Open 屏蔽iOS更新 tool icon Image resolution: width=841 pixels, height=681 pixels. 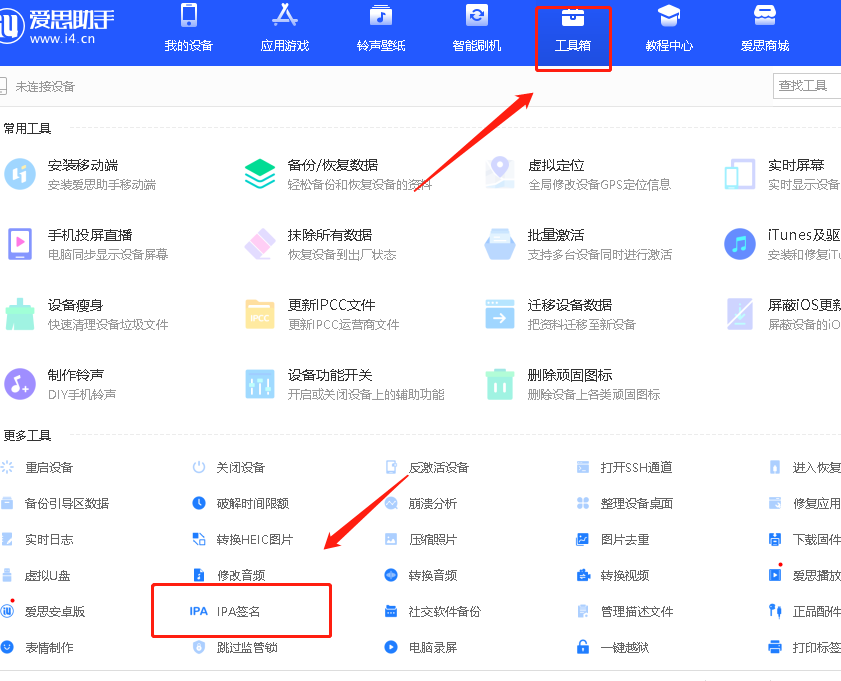[x=740, y=314]
